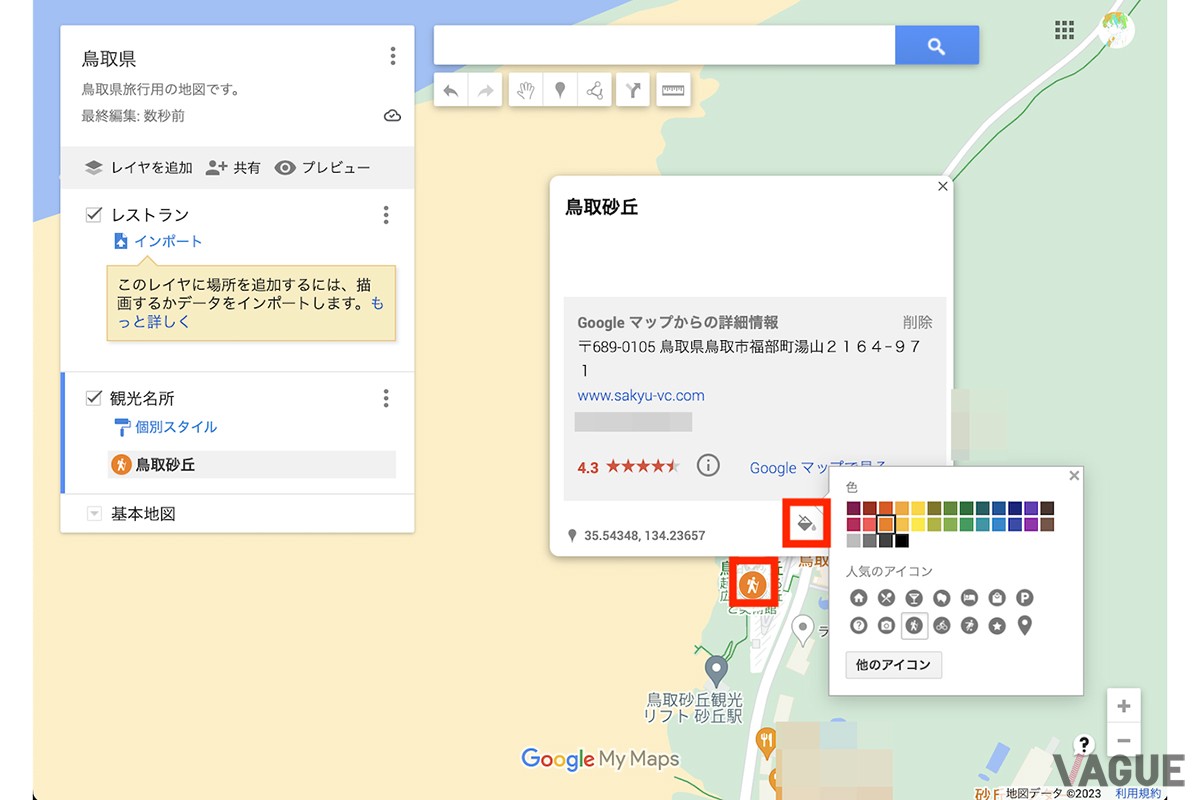Open the paint bucket style icon

[806, 522]
